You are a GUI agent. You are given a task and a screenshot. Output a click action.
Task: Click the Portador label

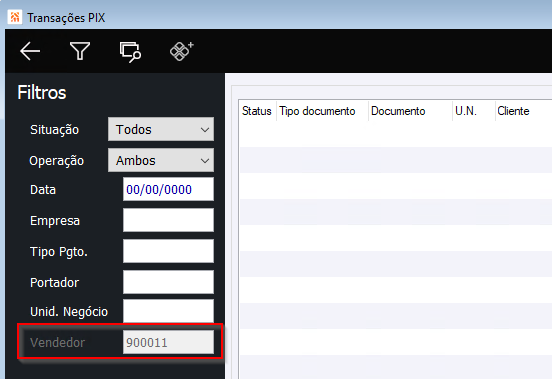[55, 283]
